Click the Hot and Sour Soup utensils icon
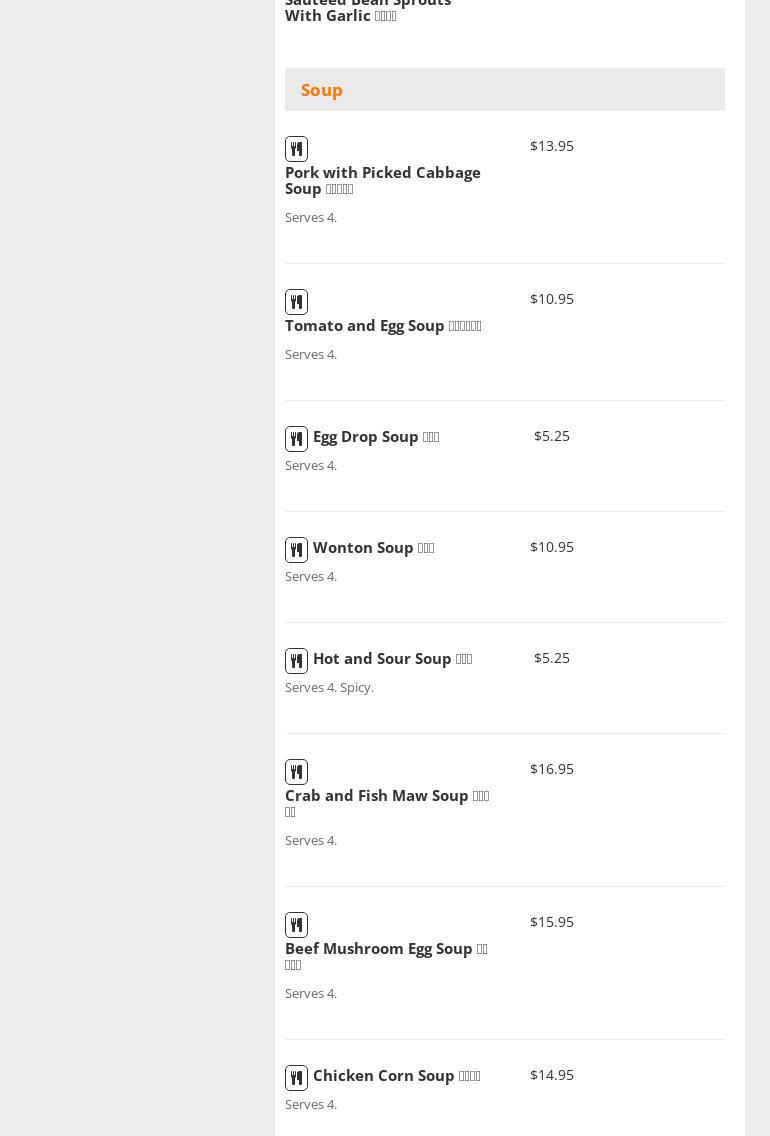Image resolution: width=770 pixels, height=1136 pixels. pyautogui.click(x=296, y=661)
